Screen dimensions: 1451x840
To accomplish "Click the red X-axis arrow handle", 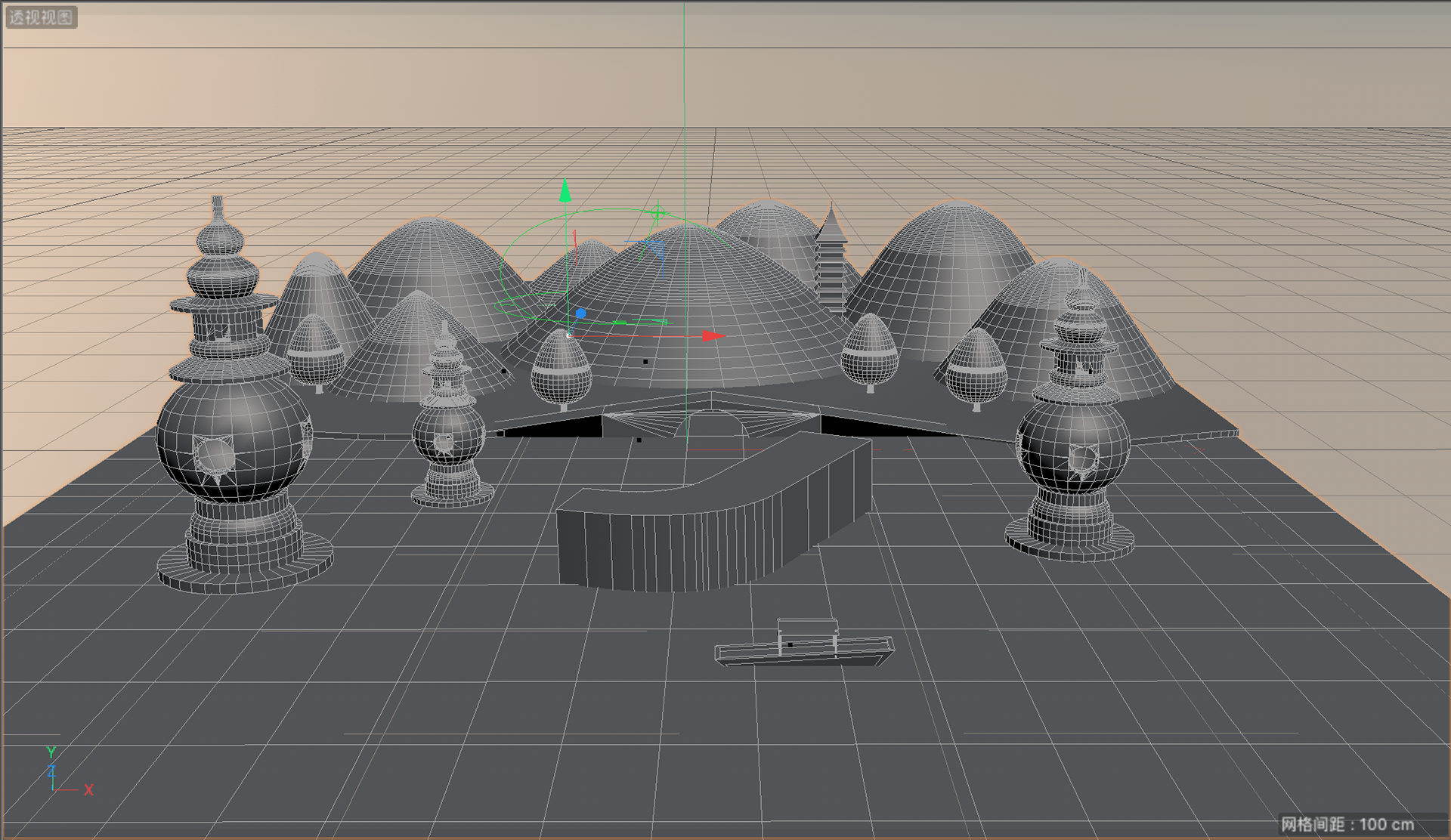I will [x=712, y=336].
